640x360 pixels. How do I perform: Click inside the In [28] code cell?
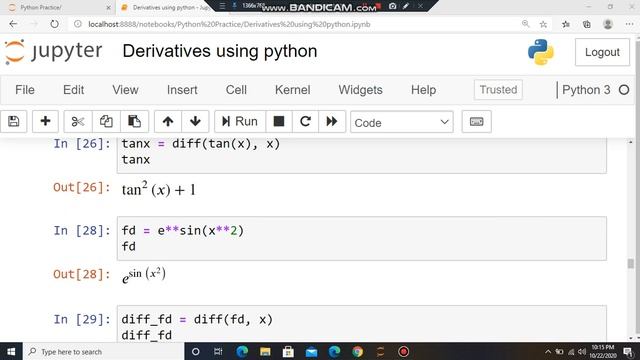(362, 238)
